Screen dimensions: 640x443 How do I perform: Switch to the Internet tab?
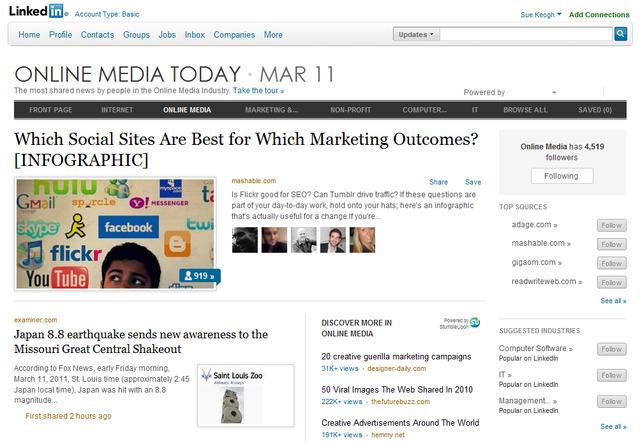pyautogui.click(x=117, y=110)
